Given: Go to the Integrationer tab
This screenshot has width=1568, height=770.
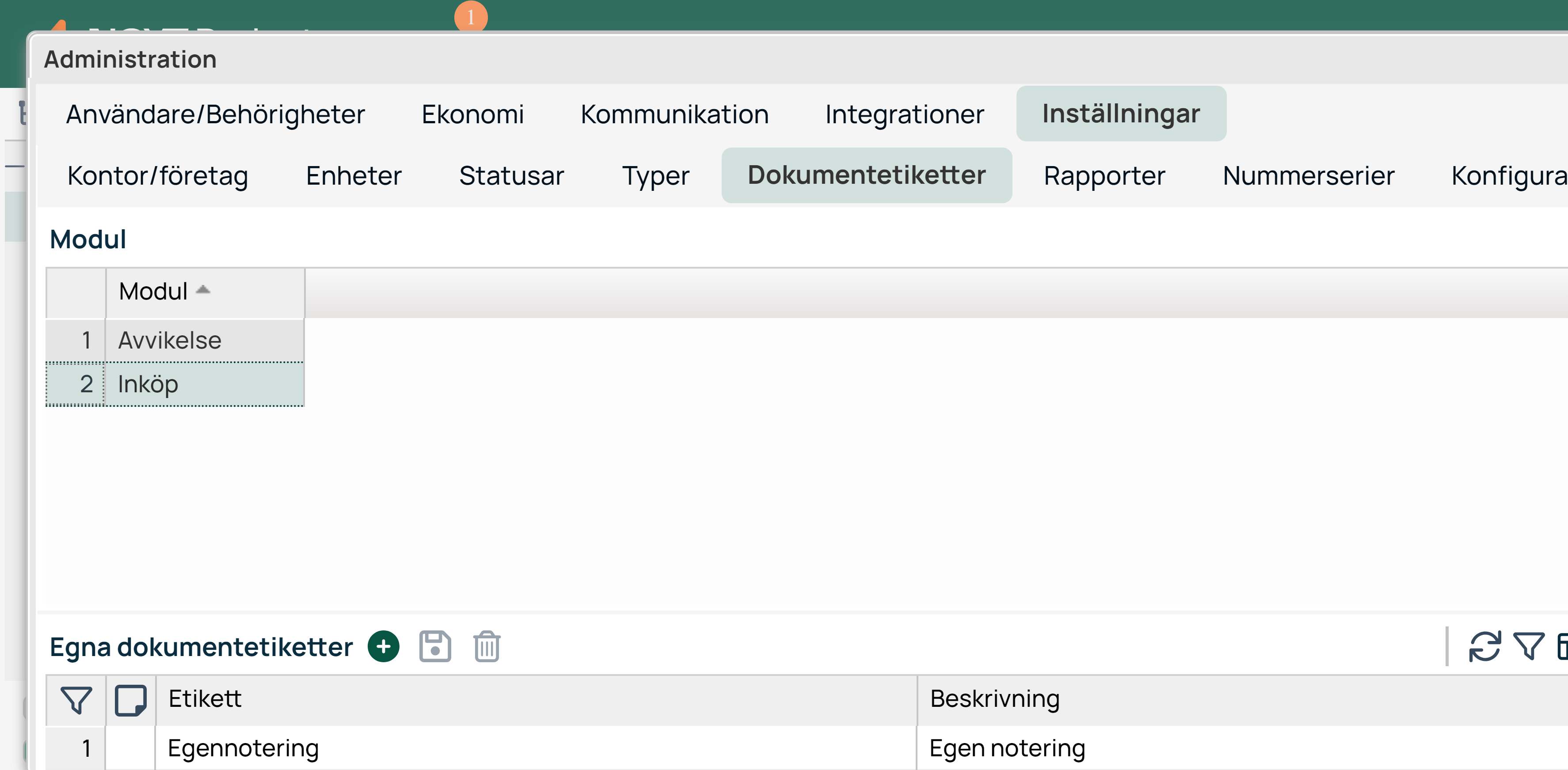Looking at the screenshot, I should click(905, 114).
